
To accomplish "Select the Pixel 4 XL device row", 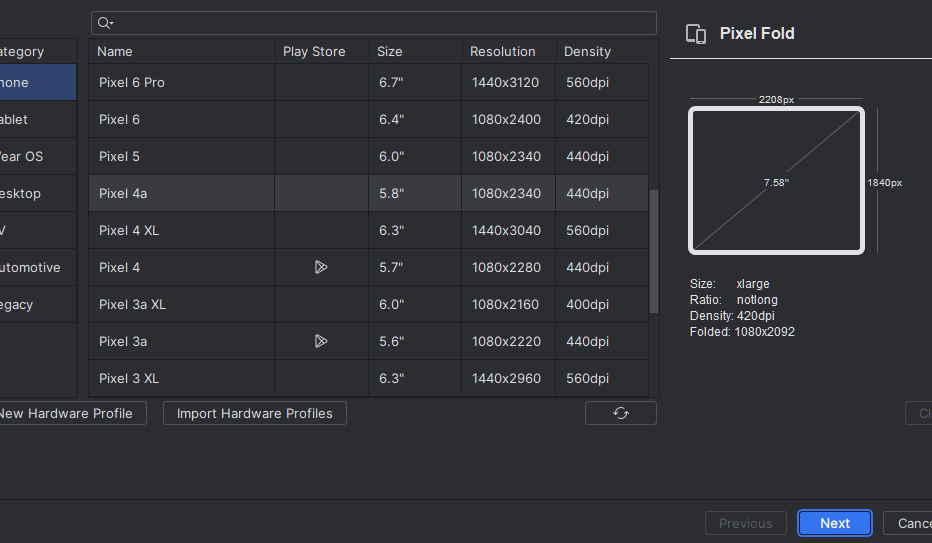I will (x=369, y=231).
